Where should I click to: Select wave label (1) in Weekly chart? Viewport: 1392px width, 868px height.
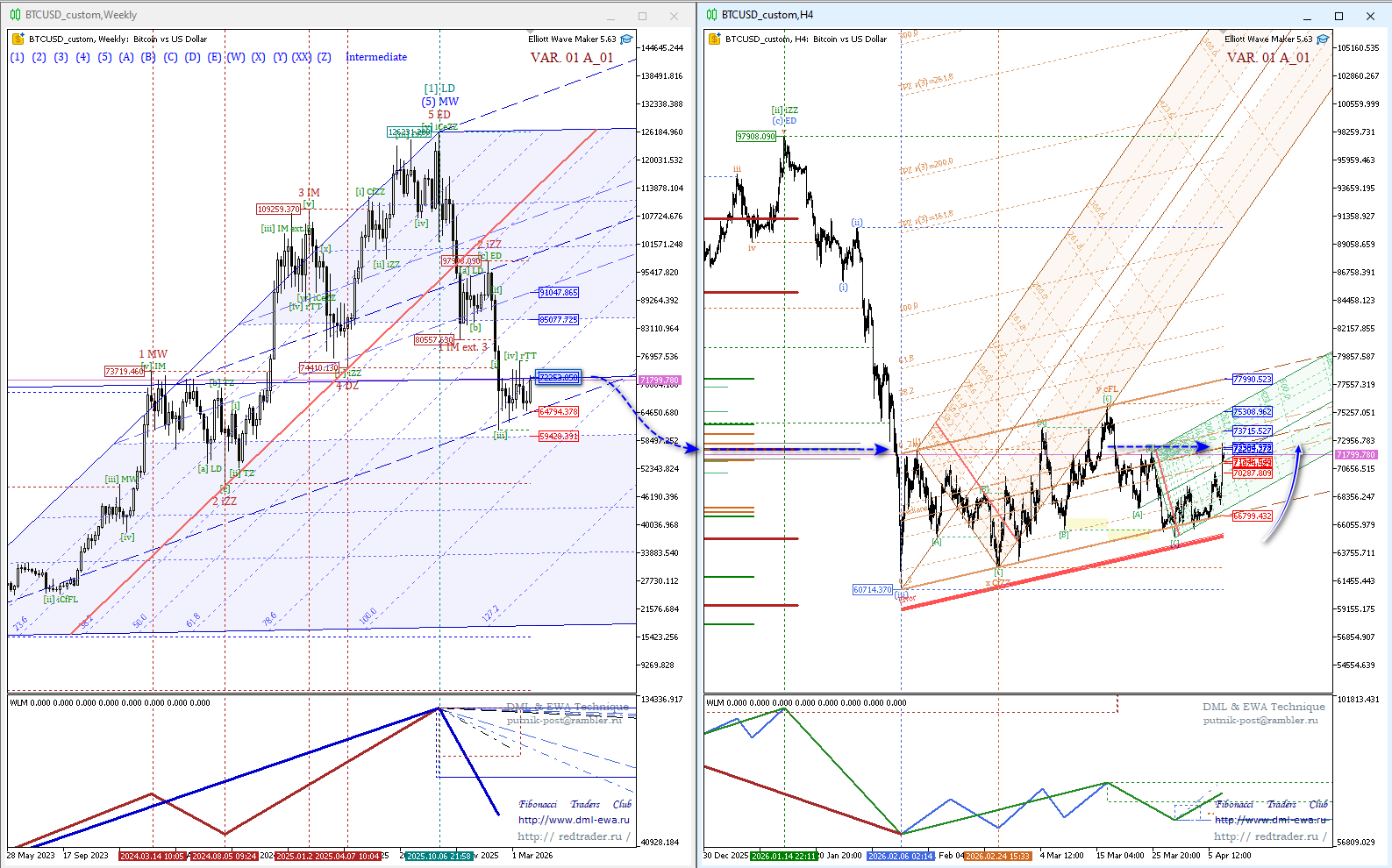pyautogui.click(x=18, y=57)
